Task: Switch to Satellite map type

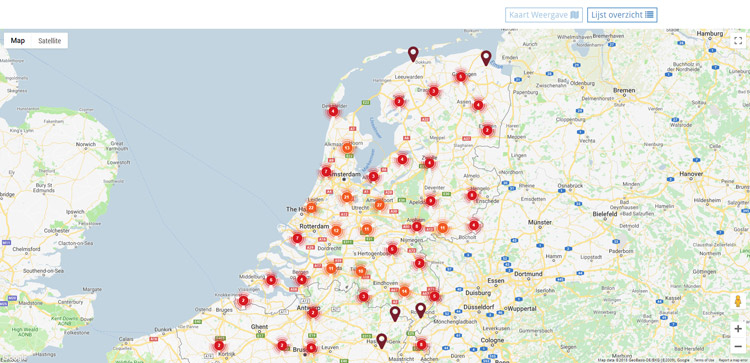Action: [50, 41]
